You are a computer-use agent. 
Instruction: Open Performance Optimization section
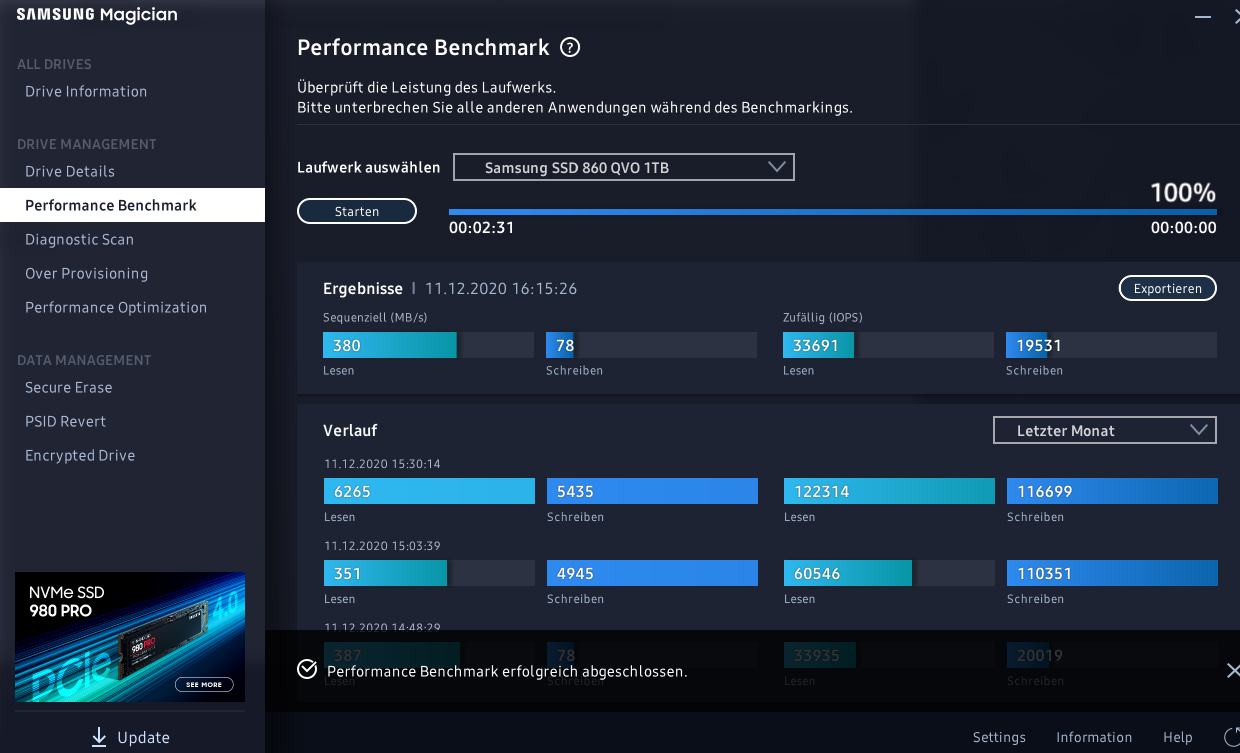tap(116, 307)
